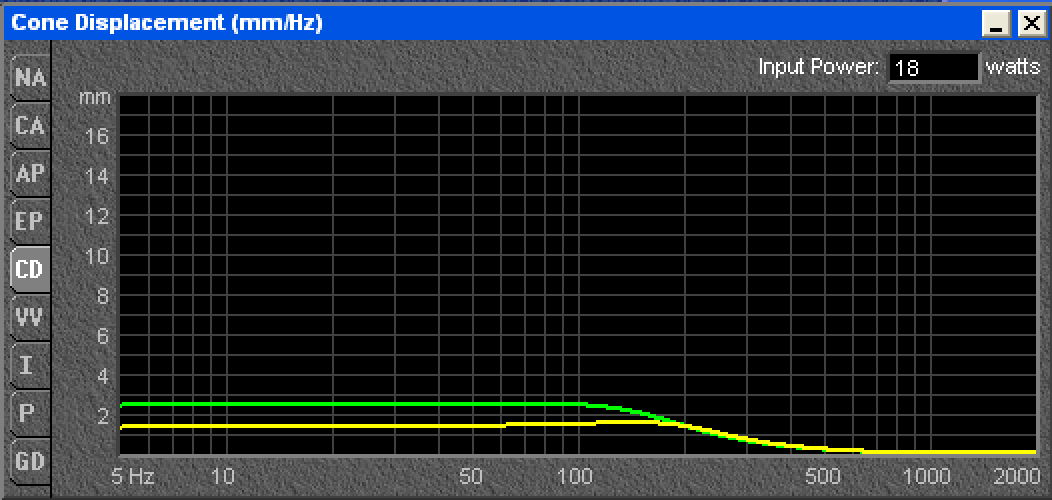1052x500 pixels.
Task: Click the 'Input Power:' label
Action: (819, 67)
